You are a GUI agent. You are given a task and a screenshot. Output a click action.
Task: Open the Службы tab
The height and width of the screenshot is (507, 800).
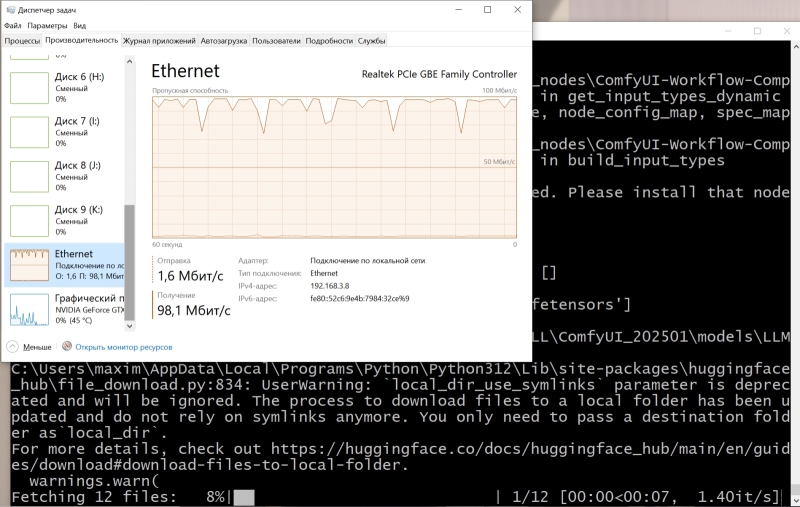click(x=371, y=41)
